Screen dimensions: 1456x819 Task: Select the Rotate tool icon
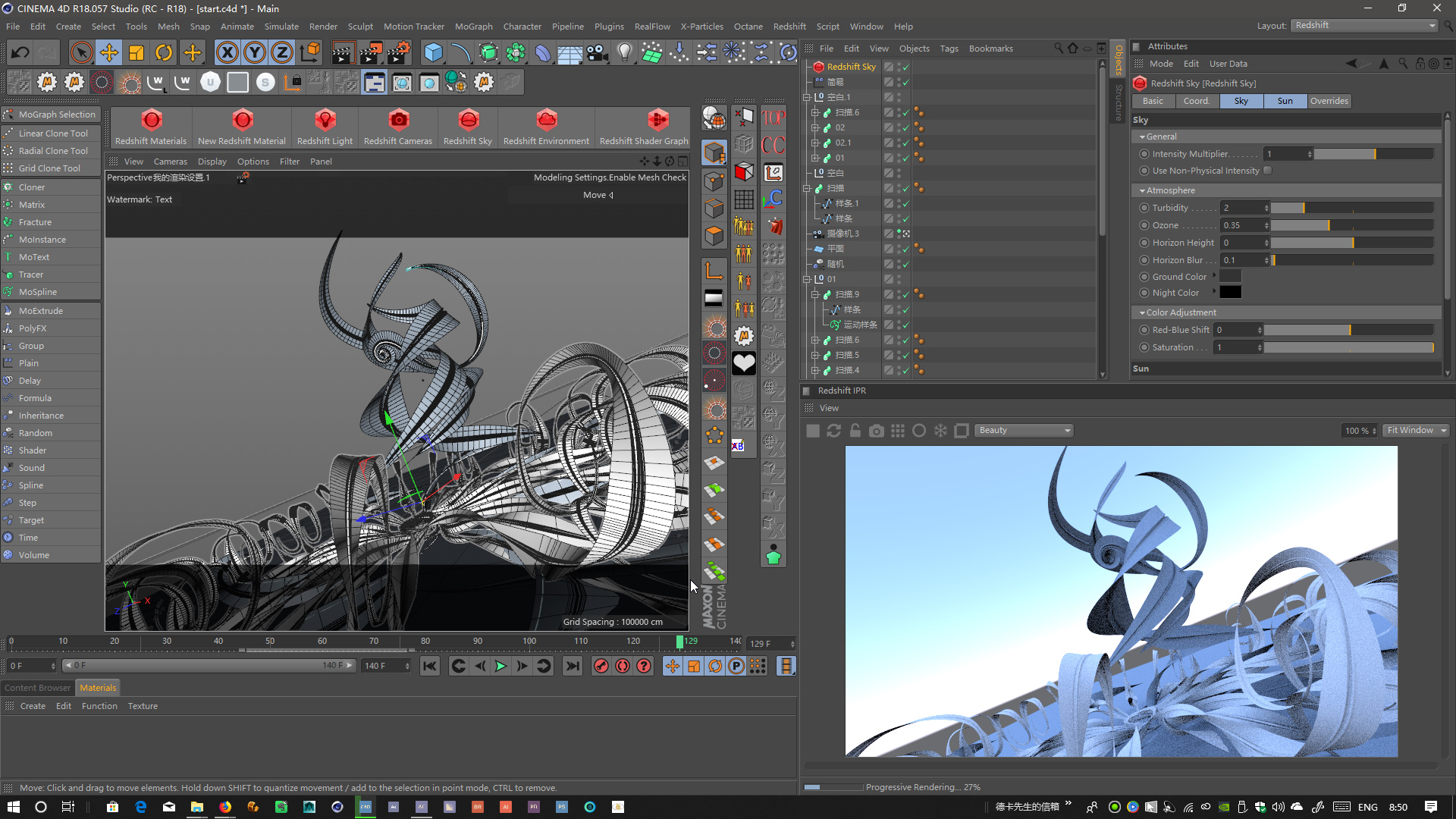pyautogui.click(x=164, y=52)
